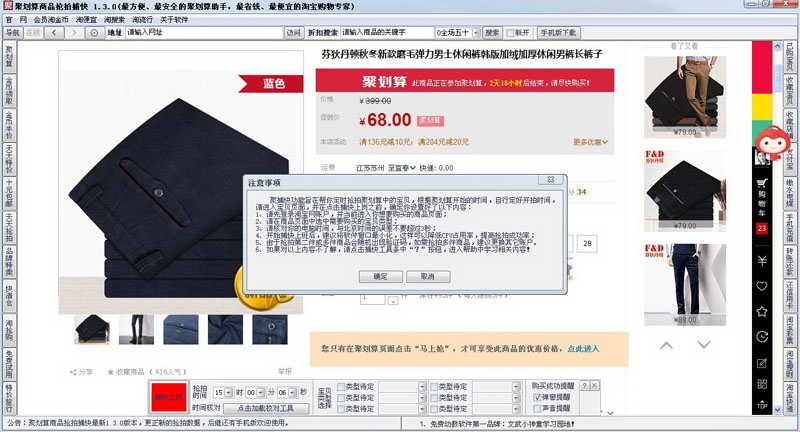The height and width of the screenshot is (432, 800).
Task: Open the 淘流行 menu
Action: pos(142,19)
